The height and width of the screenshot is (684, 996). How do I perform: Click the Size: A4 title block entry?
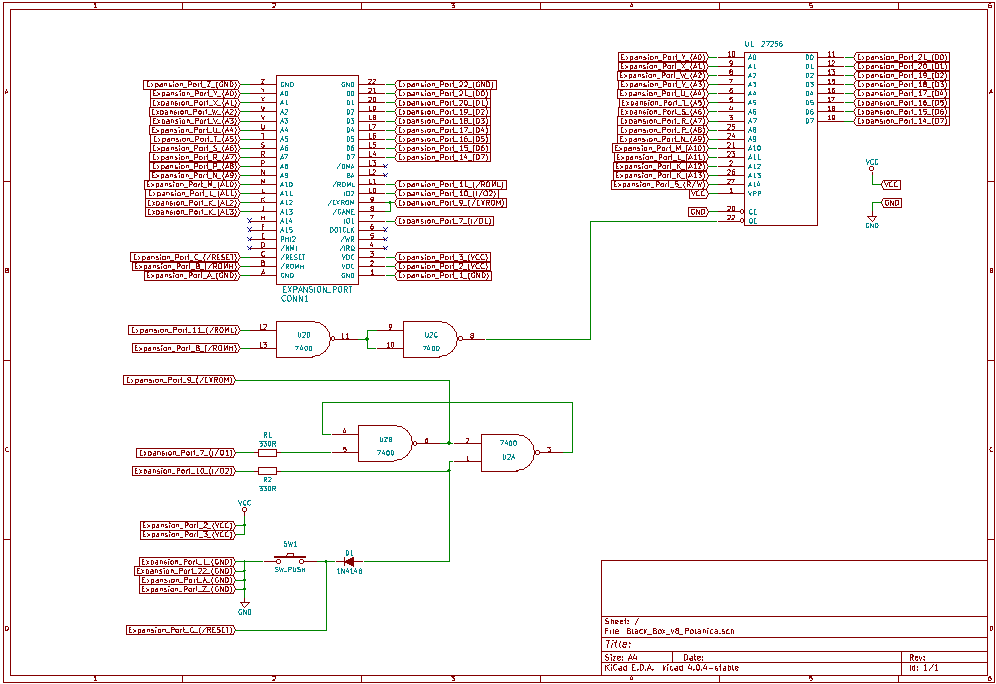(621, 658)
